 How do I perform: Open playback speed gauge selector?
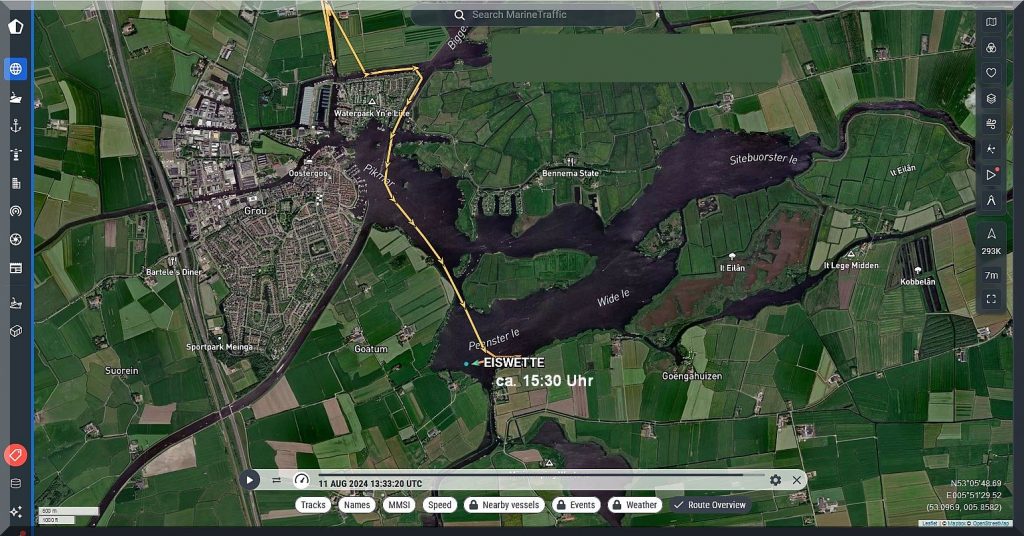(x=301, y=480)
